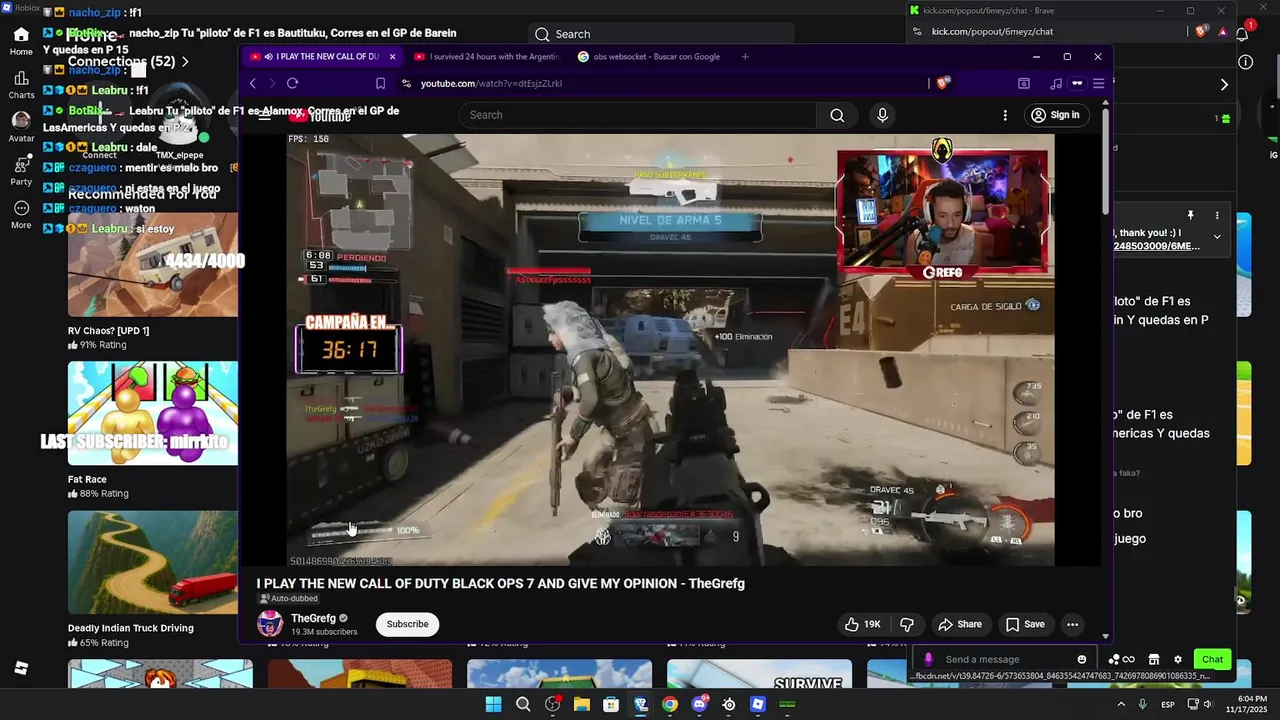Open the Brave hamburger menu

[1098, 84]
